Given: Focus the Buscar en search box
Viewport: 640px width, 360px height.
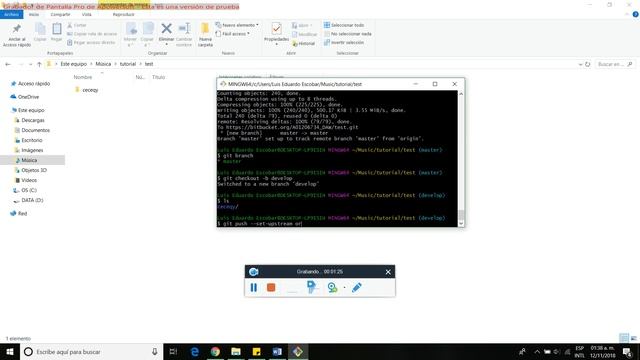Looking at the screenshot, I should click(x=615, y=64).
